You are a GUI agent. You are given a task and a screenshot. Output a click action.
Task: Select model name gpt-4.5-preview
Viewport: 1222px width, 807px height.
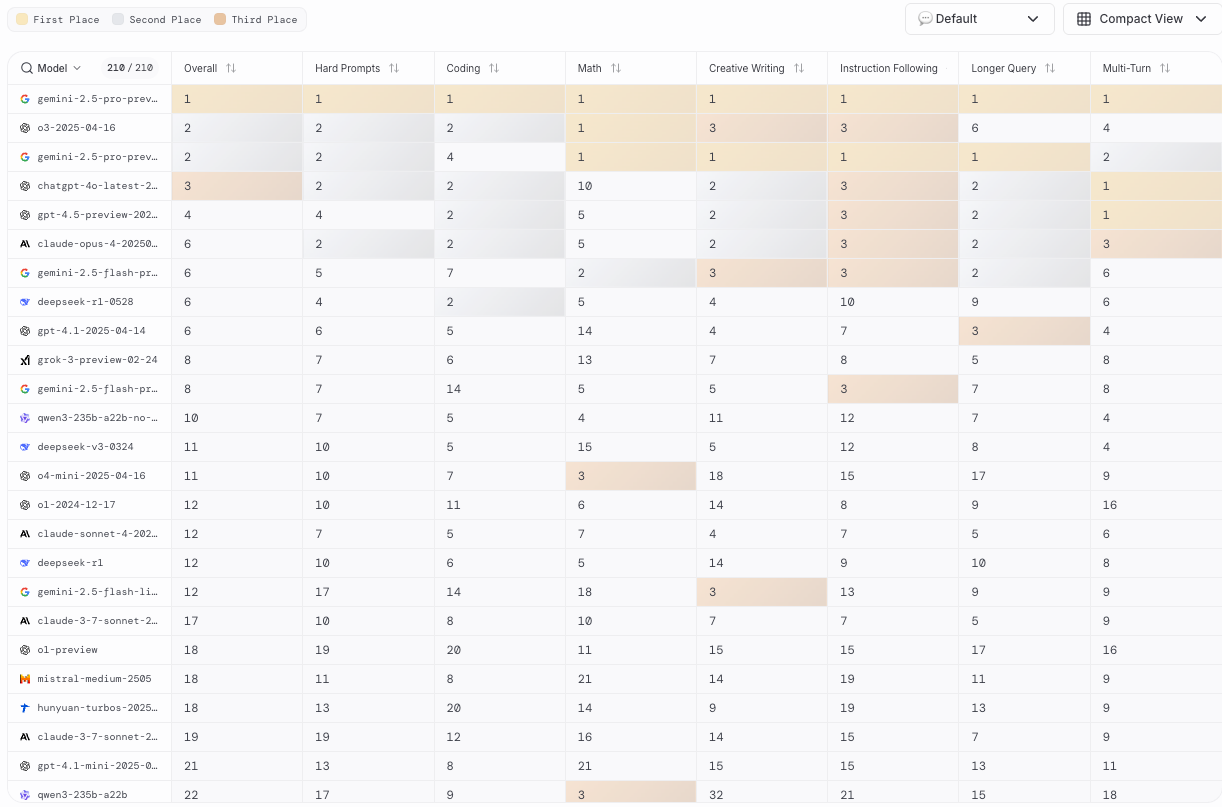click(x=97, y=215)
